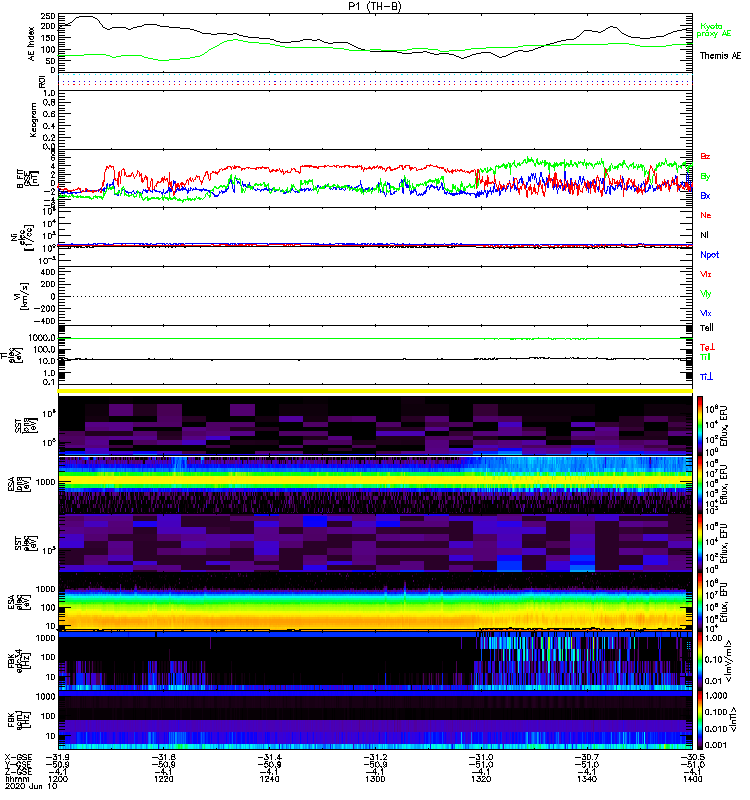This screenshot has height=800, width=750.
Task: Click the "ROI" axis label
Action: pyautogui.click(x=42, y=82)
